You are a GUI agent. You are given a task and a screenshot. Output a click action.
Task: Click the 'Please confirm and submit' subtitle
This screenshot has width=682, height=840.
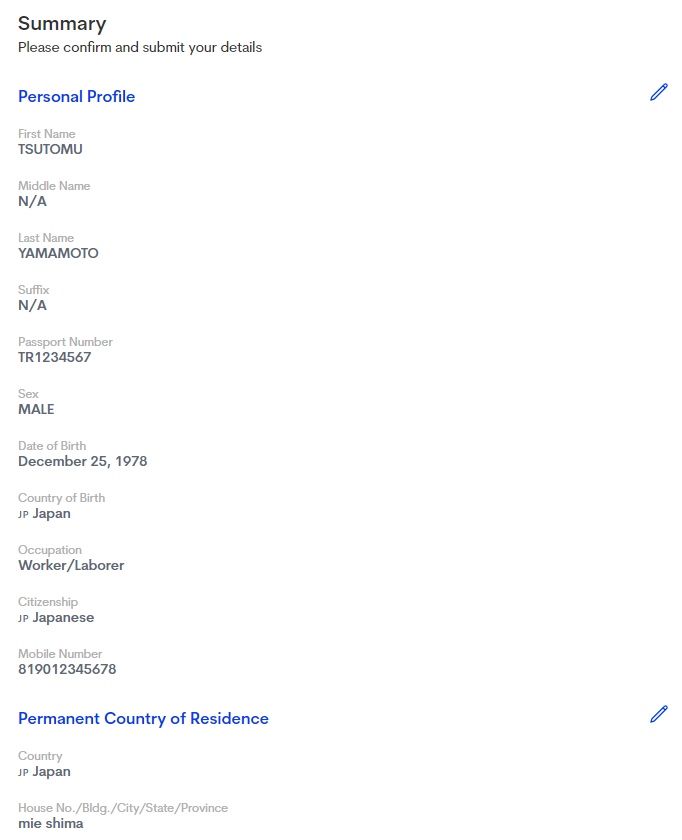click(140, 48)
